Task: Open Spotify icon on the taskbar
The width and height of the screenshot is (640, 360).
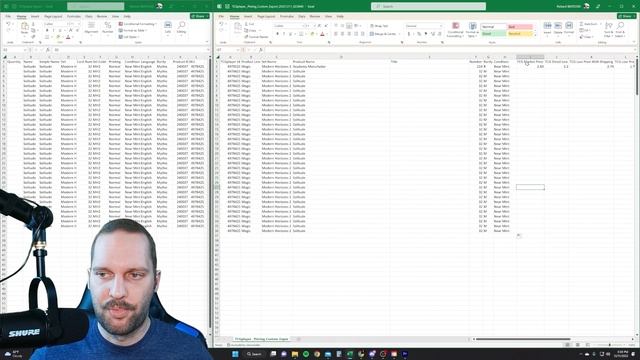Action: click(306, 354)
